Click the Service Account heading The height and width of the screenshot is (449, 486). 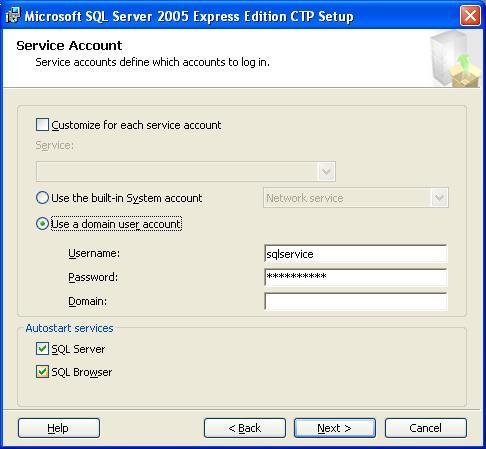point(69,45)
